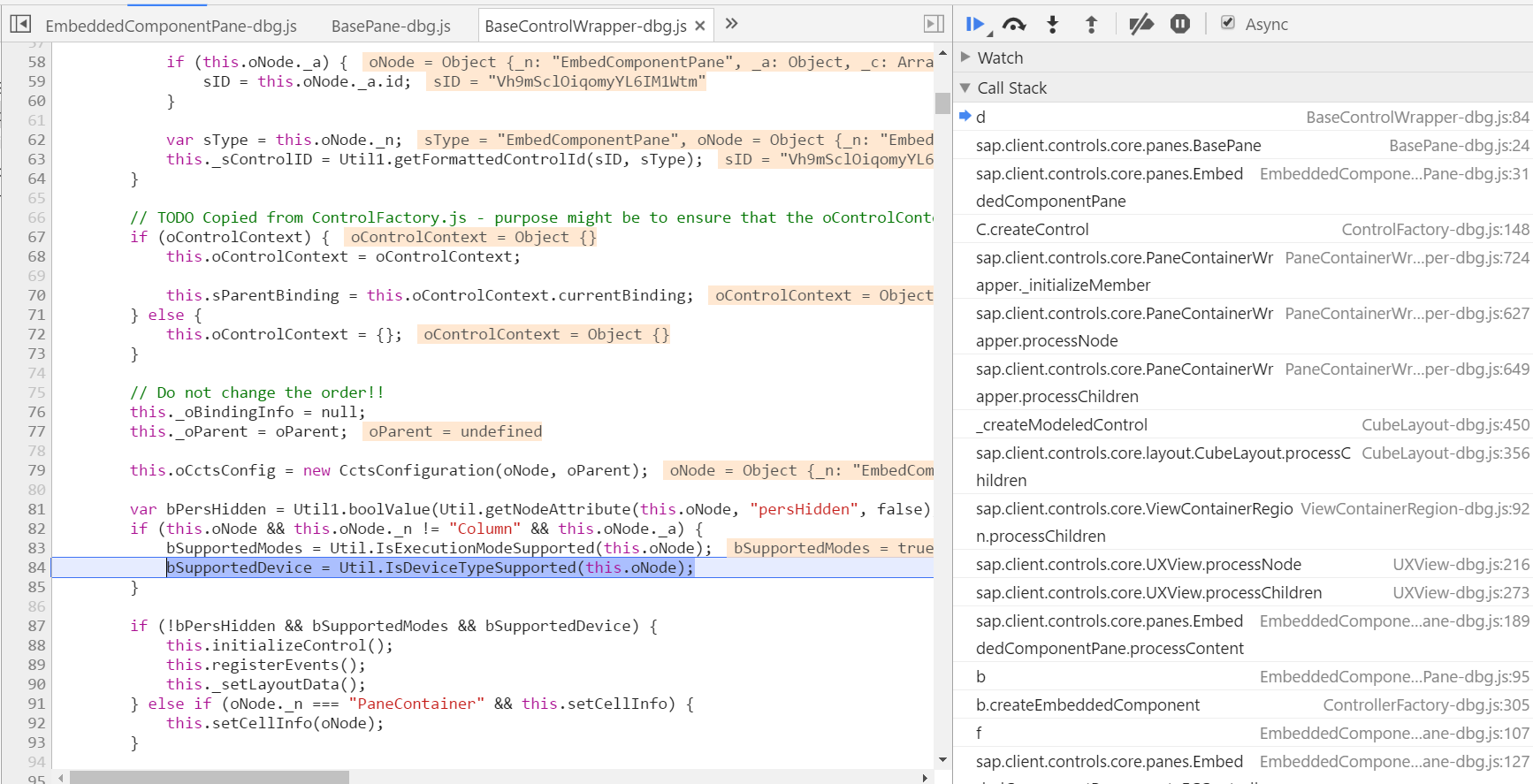The image size is (1533, 784).
Task: Click scroll up arrow of code editor
Action: tap(942, 53)
